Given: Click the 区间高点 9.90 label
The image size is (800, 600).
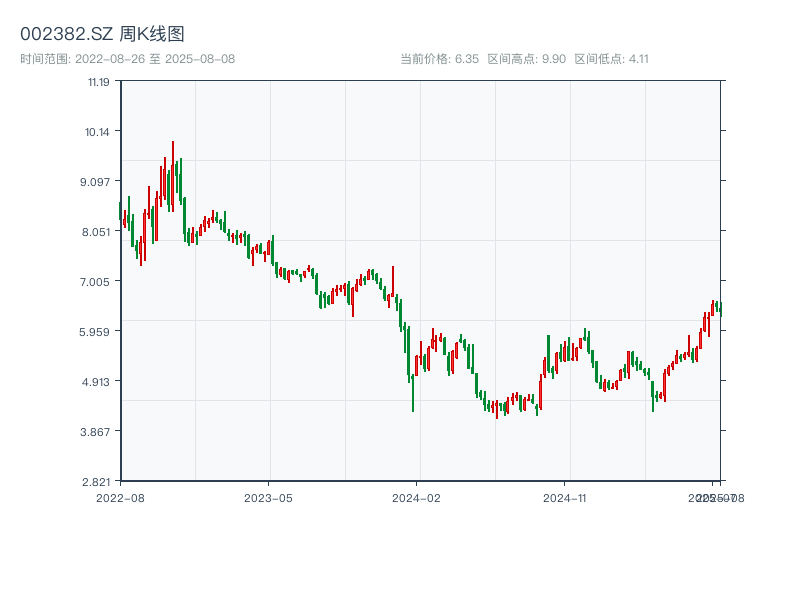Looking at the screenshot, I should [x=527, y=59].
